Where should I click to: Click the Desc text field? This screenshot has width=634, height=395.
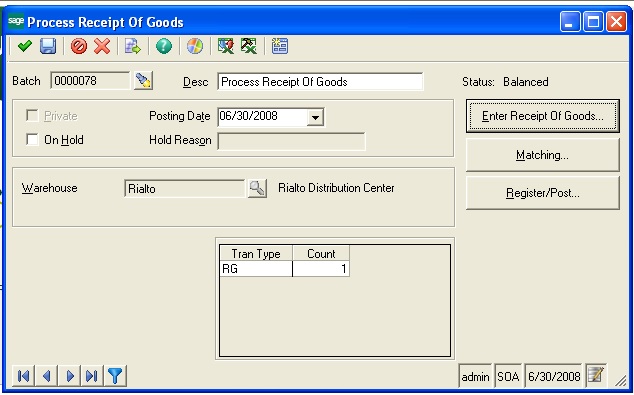[320, 82]
